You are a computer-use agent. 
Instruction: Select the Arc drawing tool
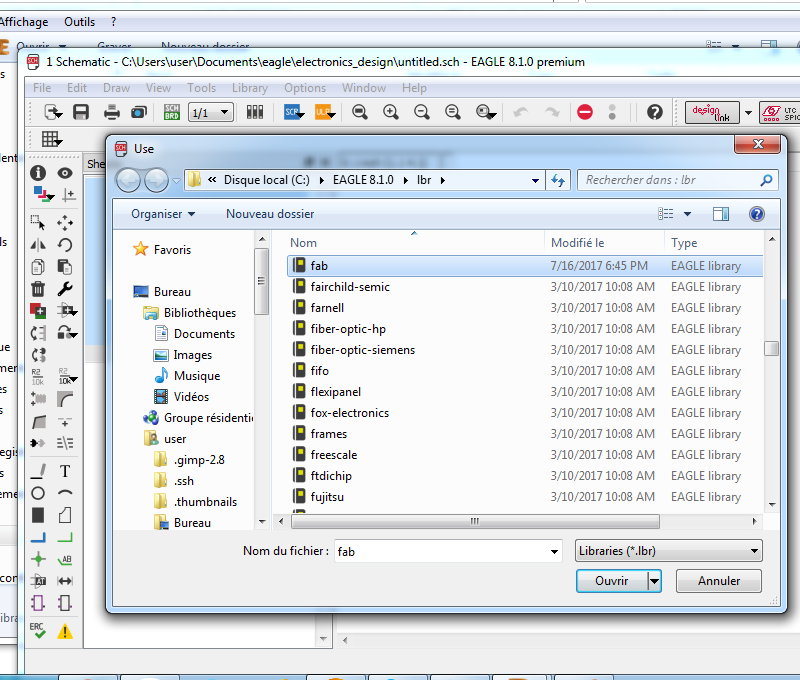coord(65,493)
